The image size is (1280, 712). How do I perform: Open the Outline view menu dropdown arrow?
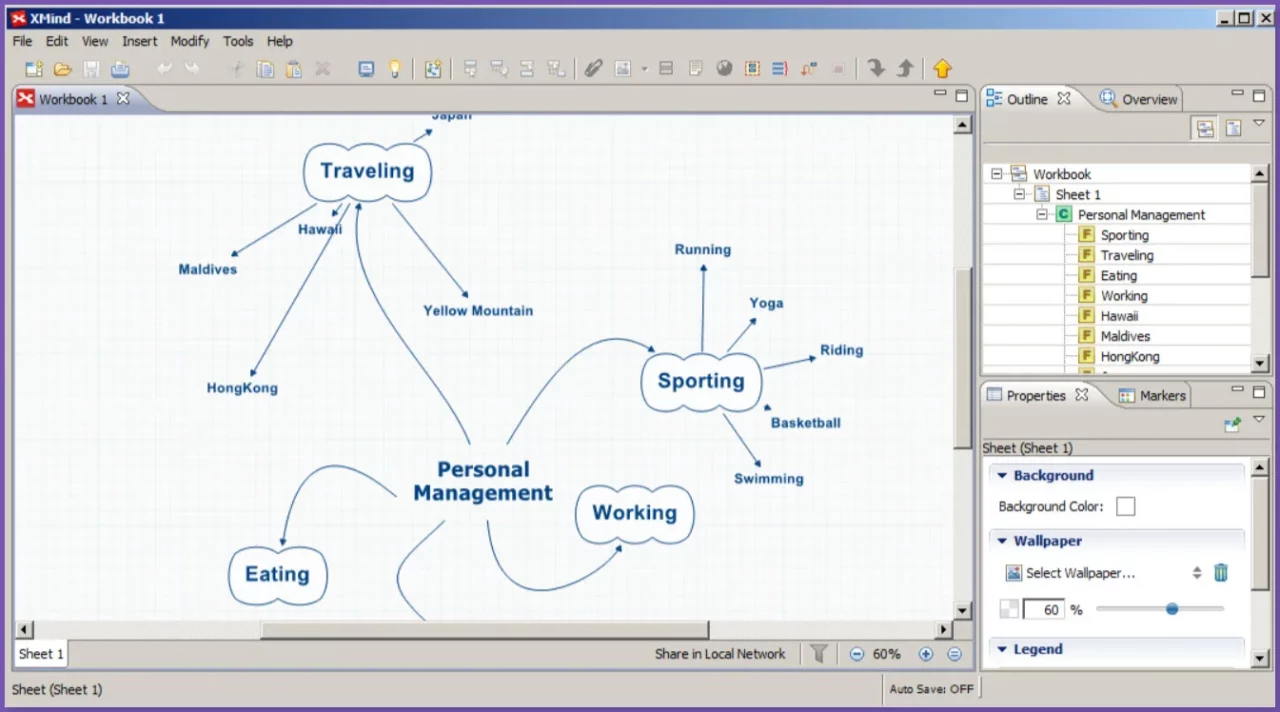point(1260,122)
